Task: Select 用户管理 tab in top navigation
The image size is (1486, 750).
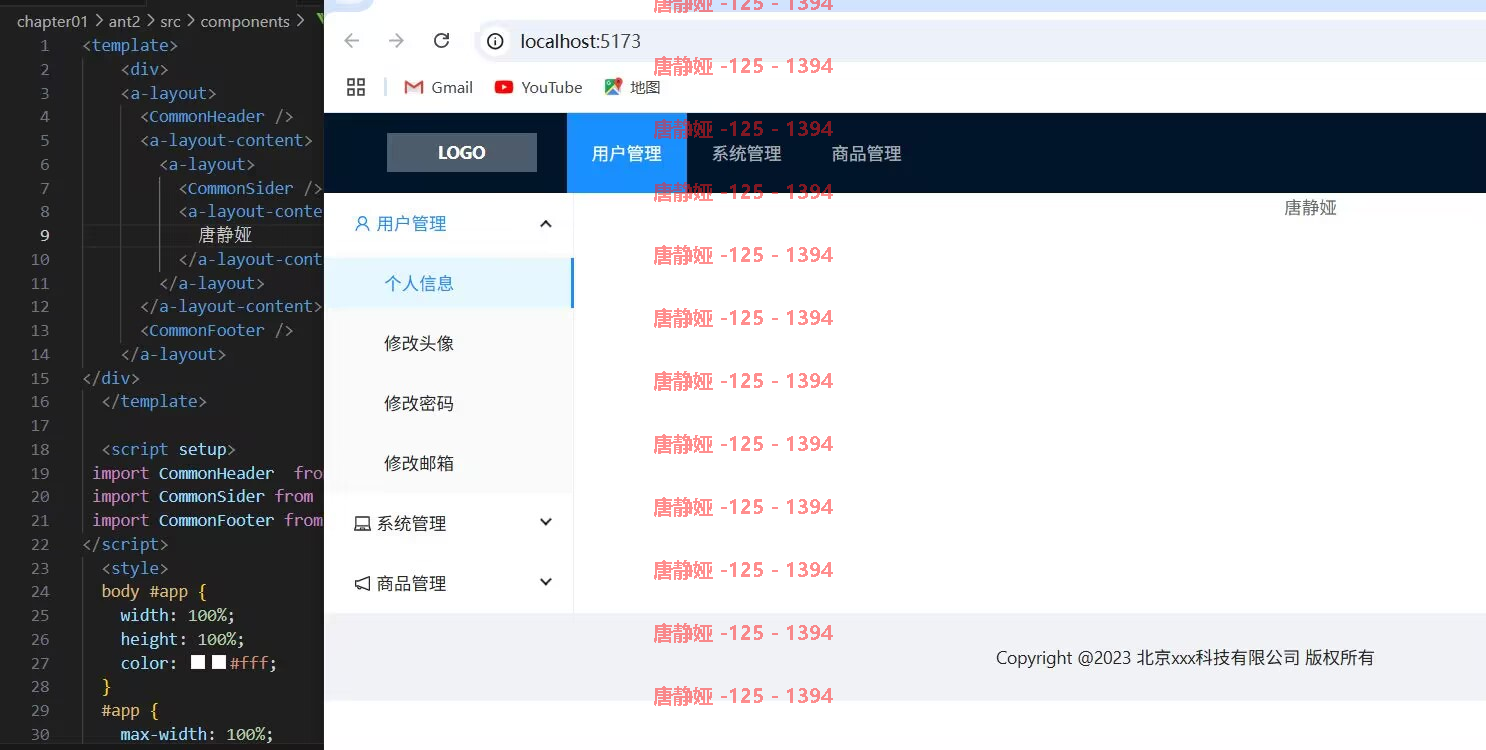Action: click(x=627, y=153)
